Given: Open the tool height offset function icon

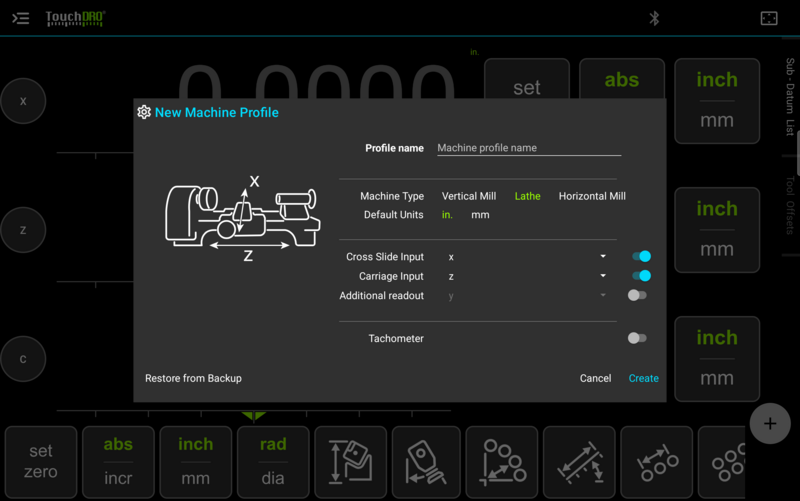Looking at the screenshot, I should (351, 462).
